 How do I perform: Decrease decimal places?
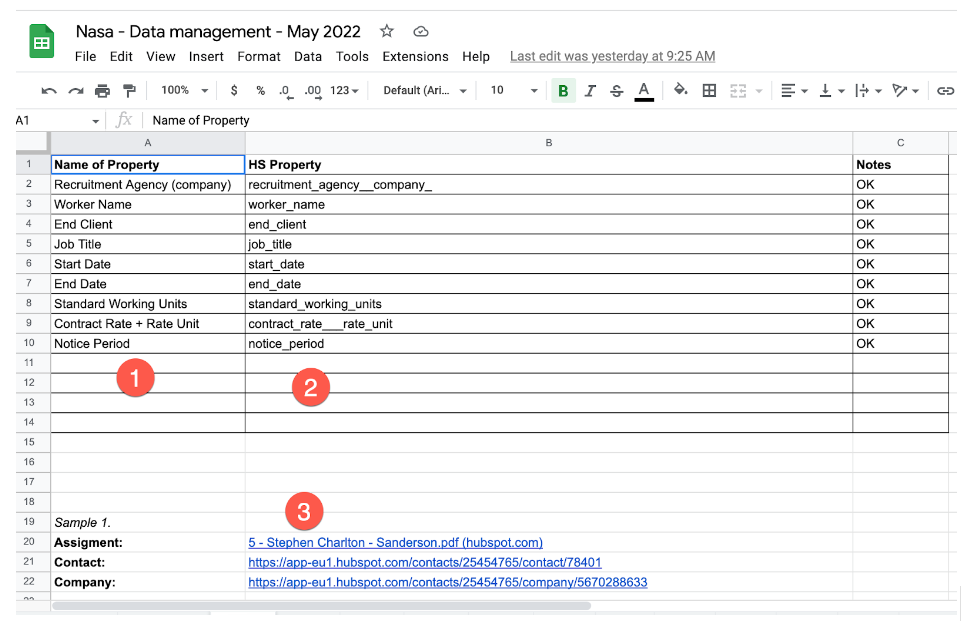pos(286,91)
